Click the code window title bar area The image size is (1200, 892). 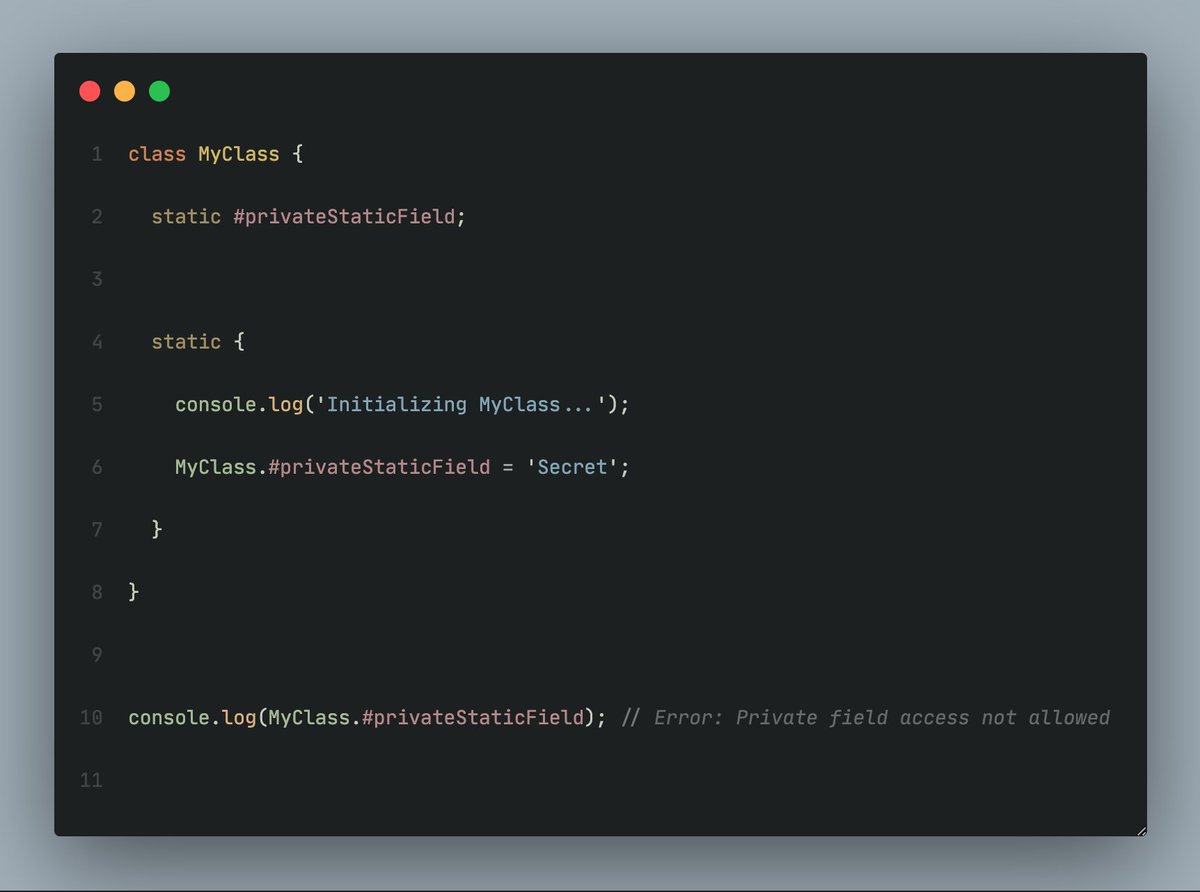[600, 90]
